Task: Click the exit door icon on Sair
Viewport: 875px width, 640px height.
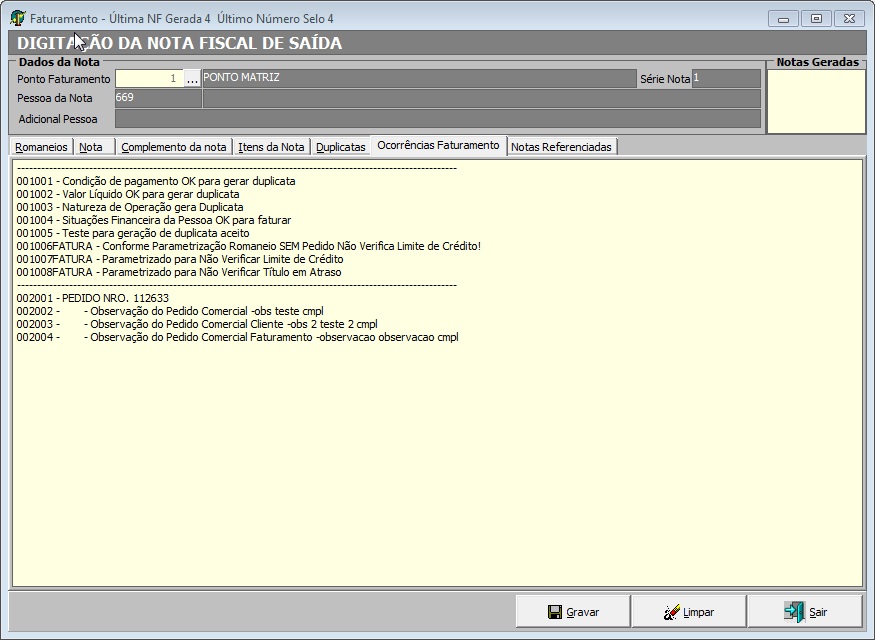Action: pyautogui.click(x=794, y=612)
